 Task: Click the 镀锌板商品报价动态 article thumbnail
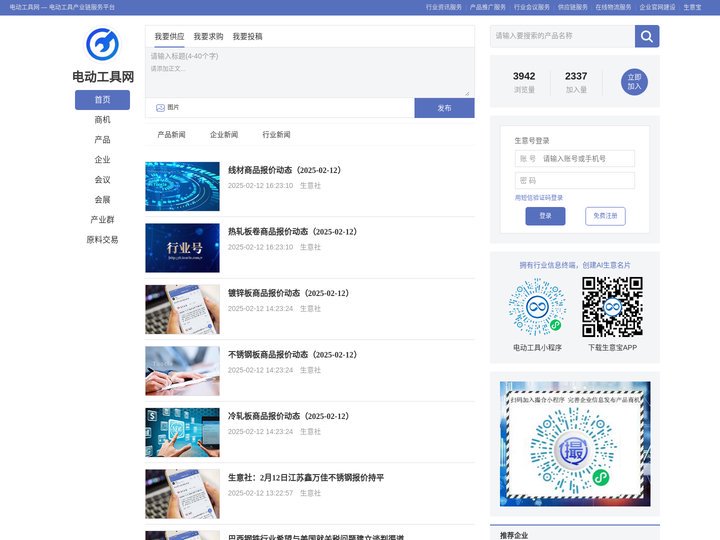click(x=182, y=309)
